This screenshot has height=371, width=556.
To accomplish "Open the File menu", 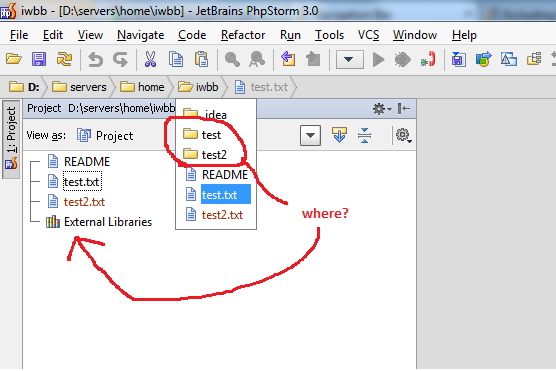I will click(19, 35).
